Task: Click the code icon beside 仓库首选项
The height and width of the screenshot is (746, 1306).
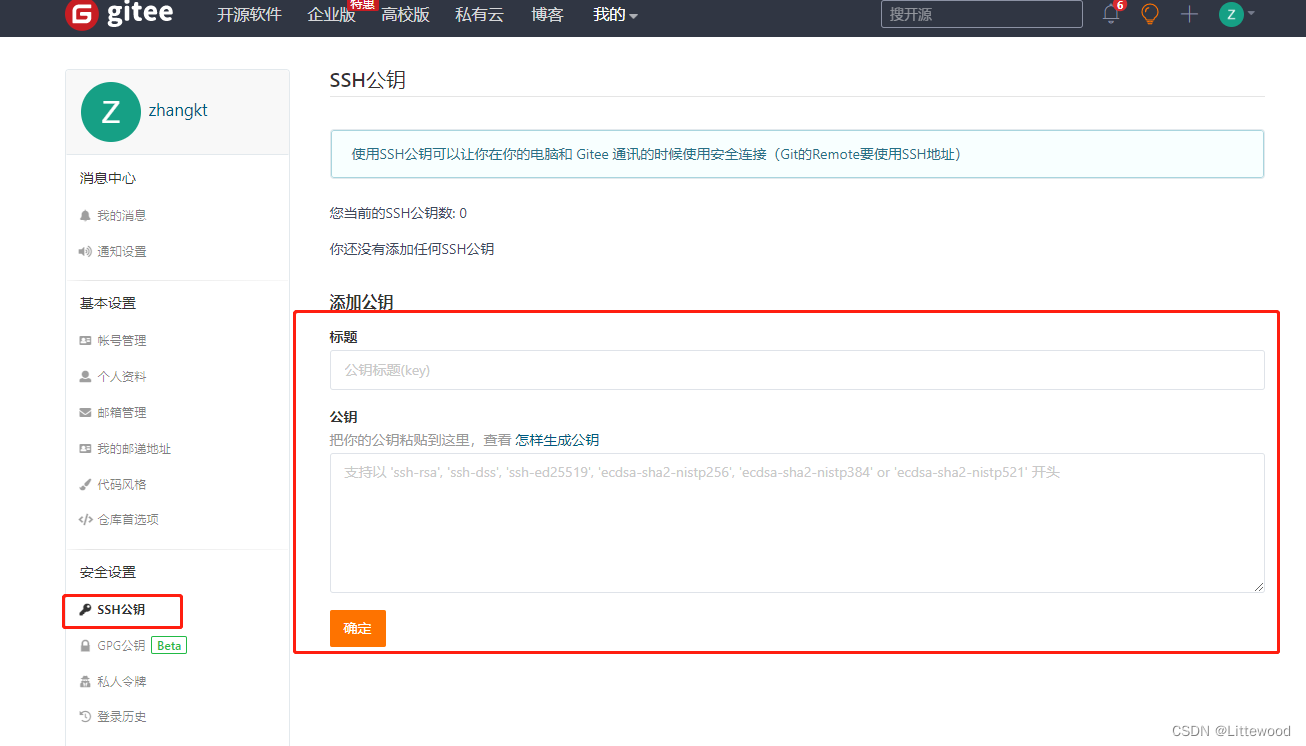Action: coord(85,519)
